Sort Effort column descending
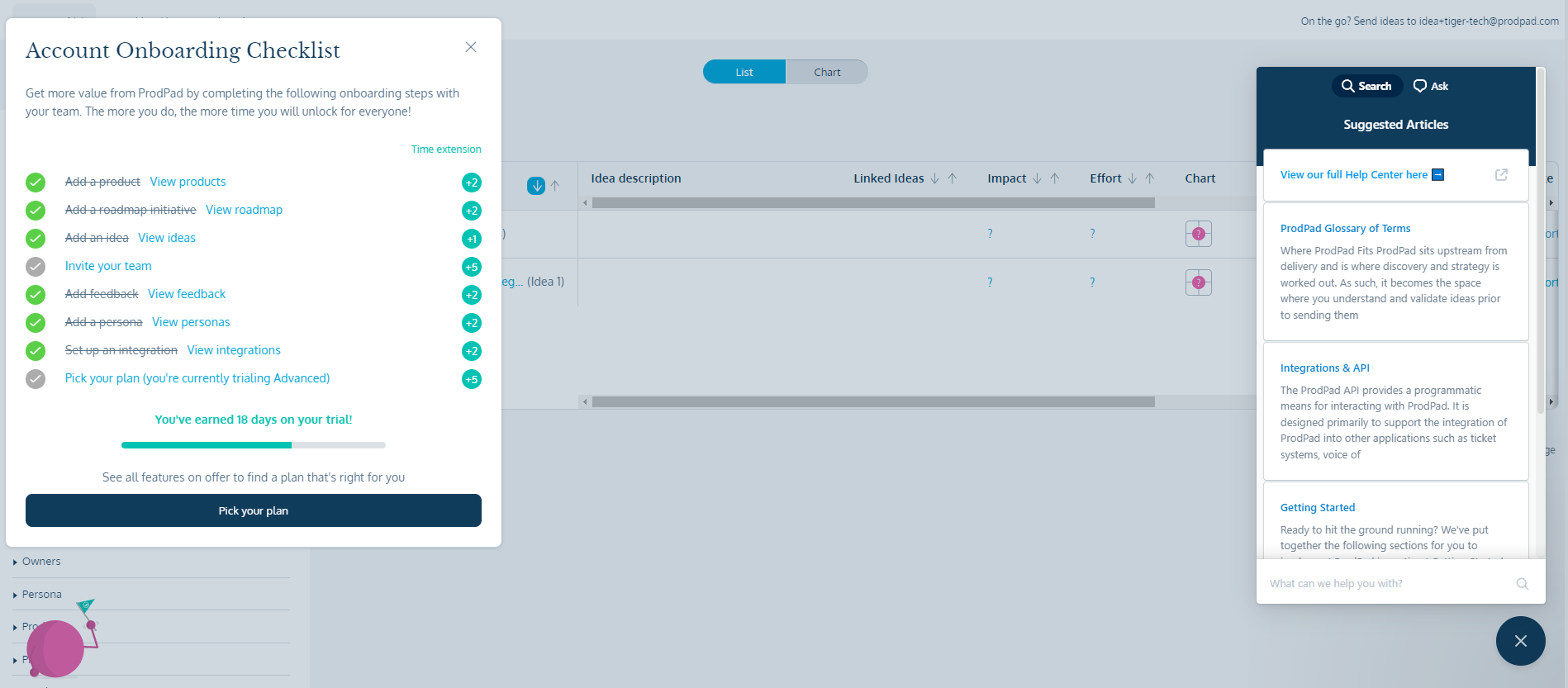This screenshot has height=688, width=1568. pyautogui.click(x=1132, y=178)
